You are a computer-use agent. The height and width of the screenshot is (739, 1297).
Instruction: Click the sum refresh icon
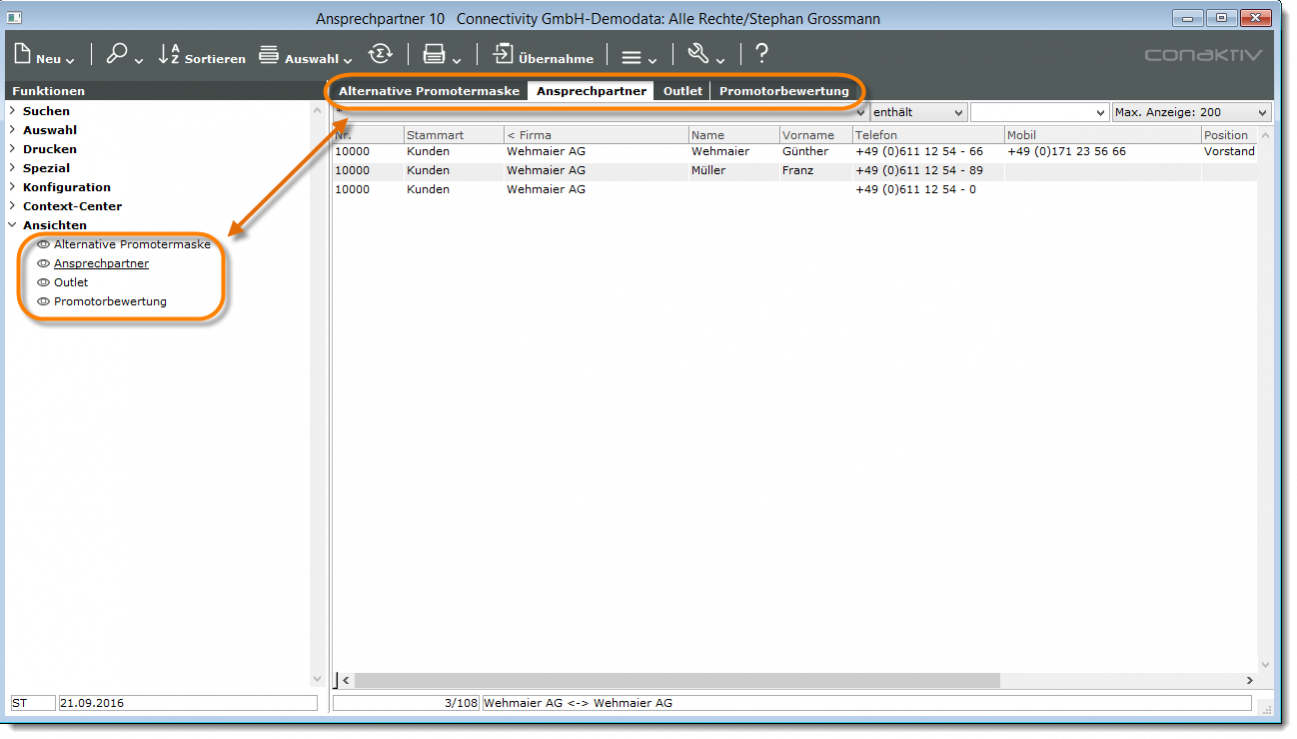(x=380, y=55)
